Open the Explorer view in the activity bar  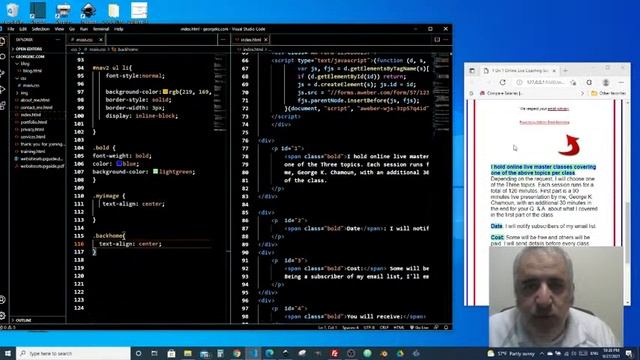[x=2, y=41]
